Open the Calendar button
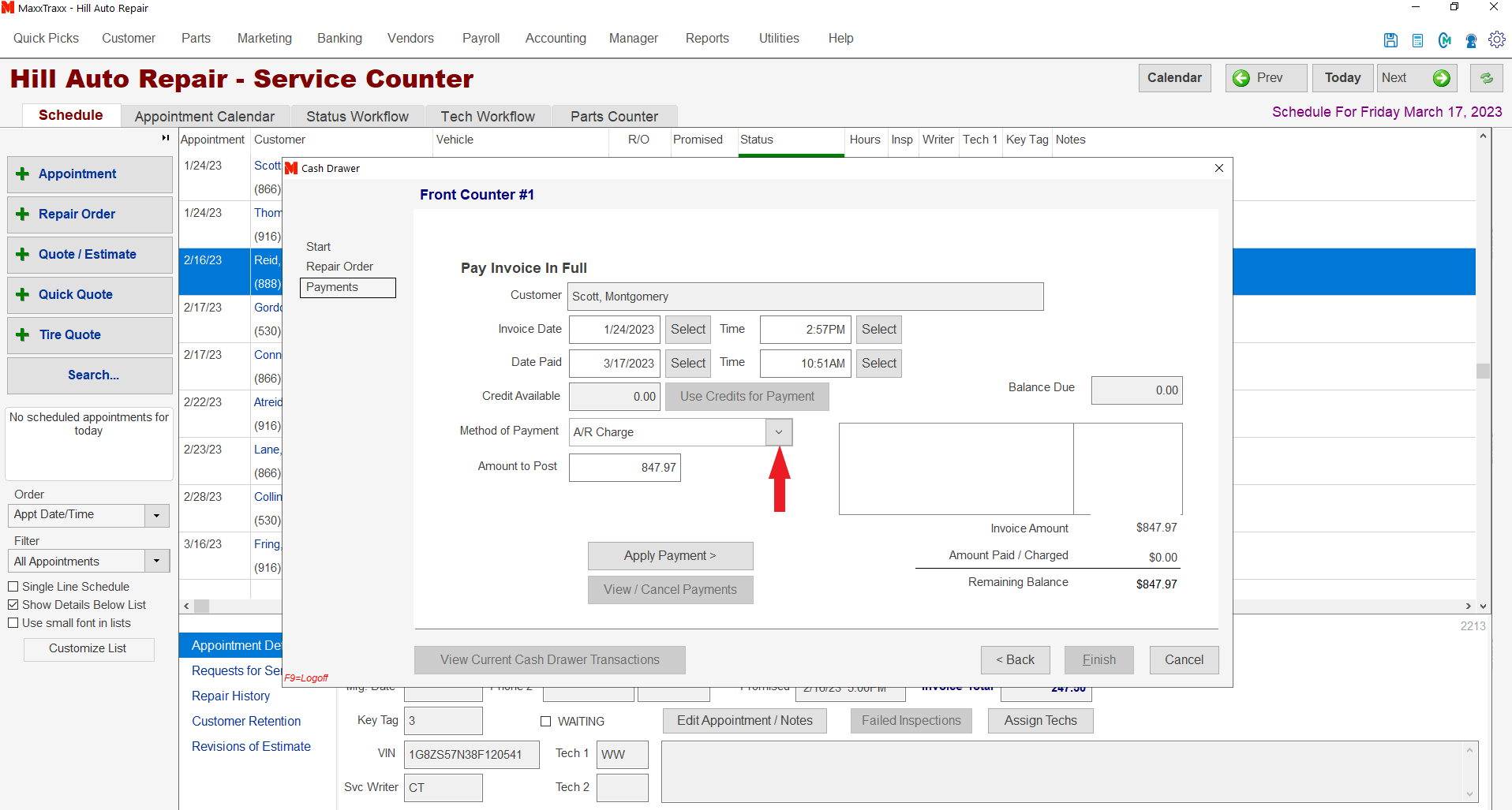Screen dimensions: 1512x810 pyautogui.click(x=1174, y=78)
